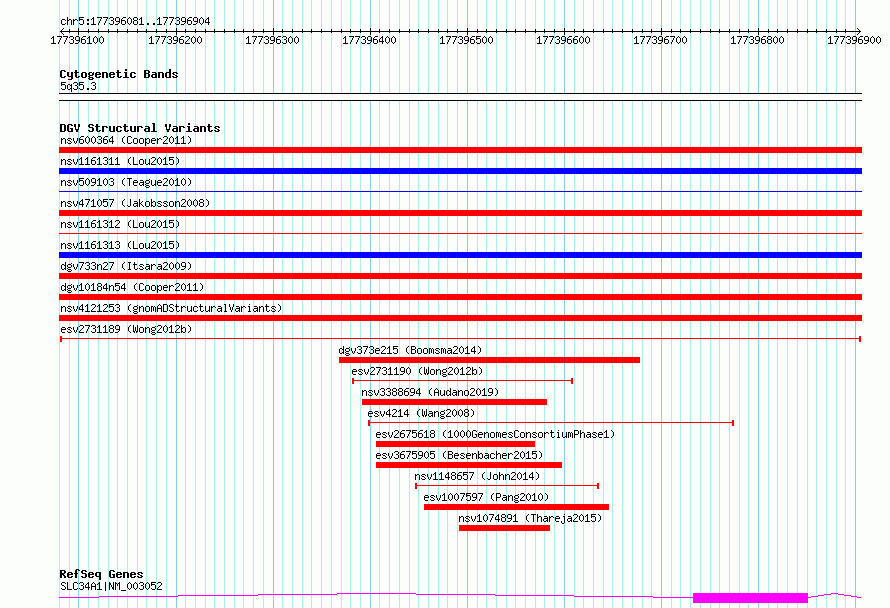Click ruler position 177396300
The height and width of the screenshot is (608, 890).
tap(272, 40)
